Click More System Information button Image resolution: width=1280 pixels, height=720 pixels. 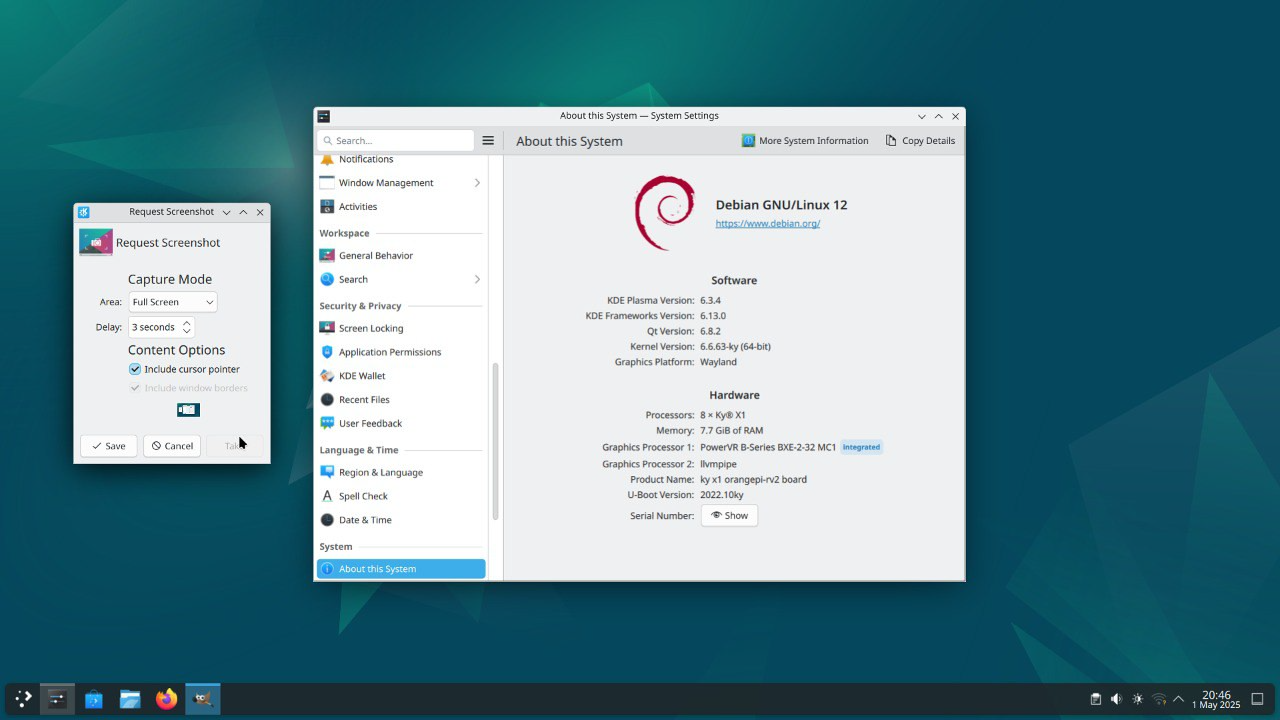(x=805, y=141)
